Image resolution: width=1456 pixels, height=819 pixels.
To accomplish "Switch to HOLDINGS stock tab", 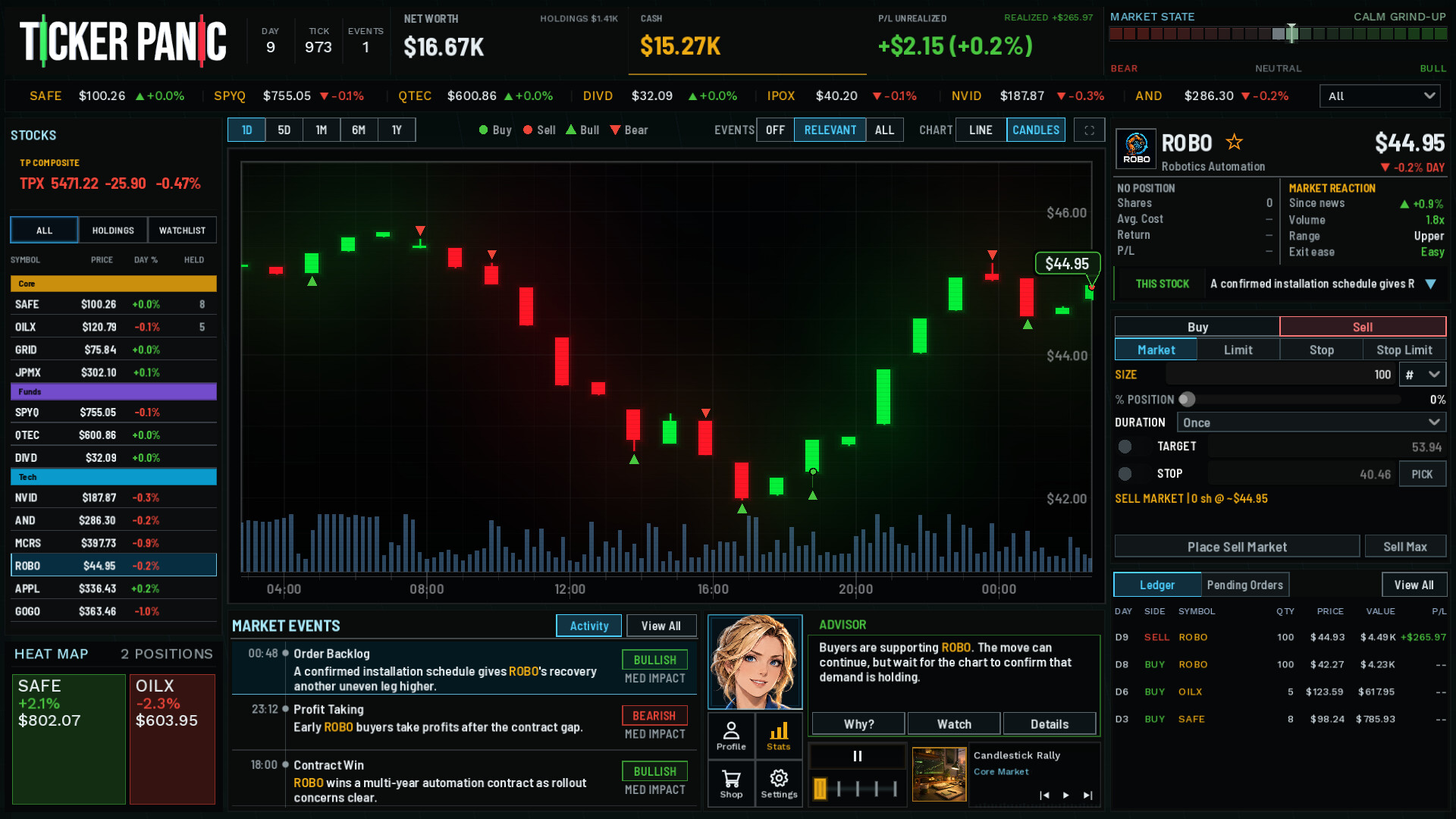I will coord(113,231).
